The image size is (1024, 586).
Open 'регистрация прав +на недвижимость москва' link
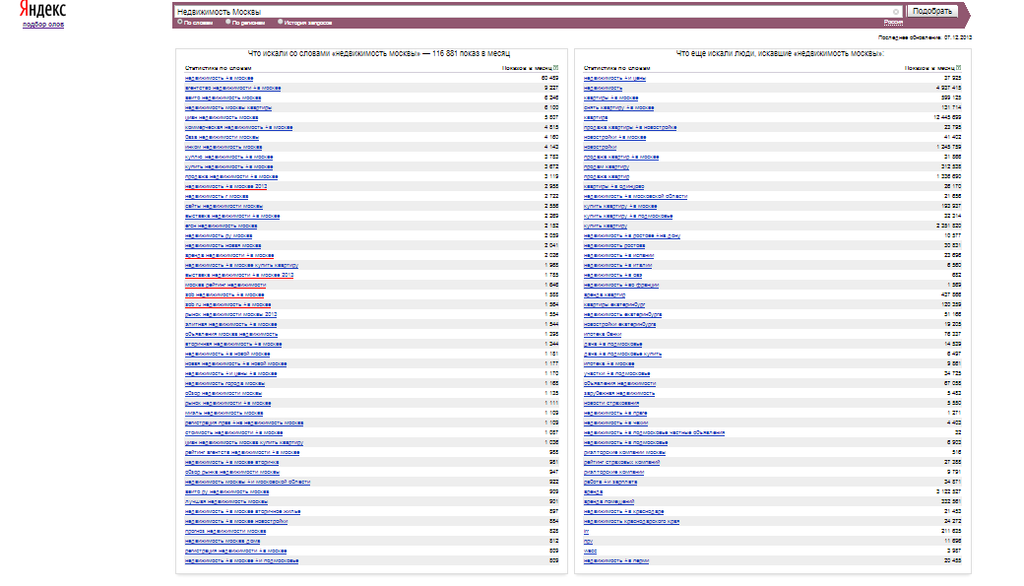(244, 423)
